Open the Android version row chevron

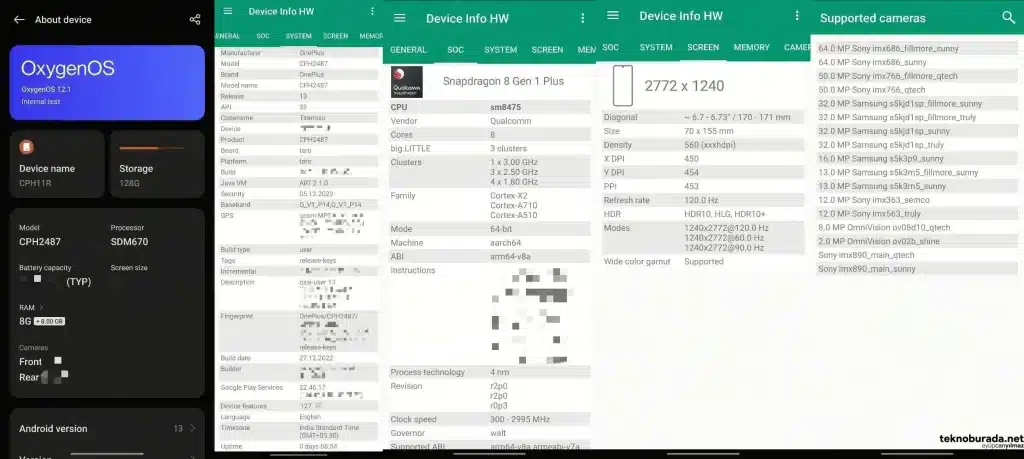(193, 428)
